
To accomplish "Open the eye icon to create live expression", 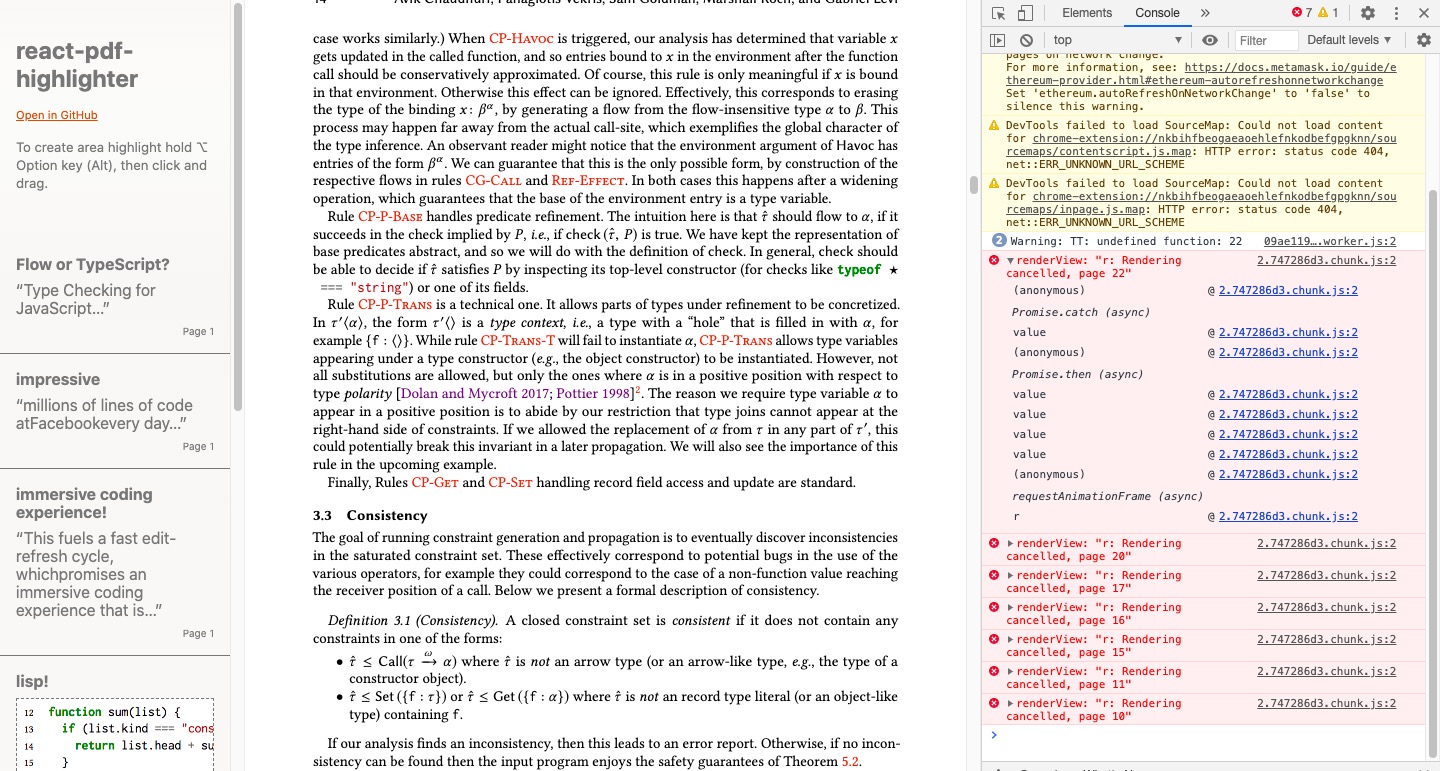I will point(1209,40).
